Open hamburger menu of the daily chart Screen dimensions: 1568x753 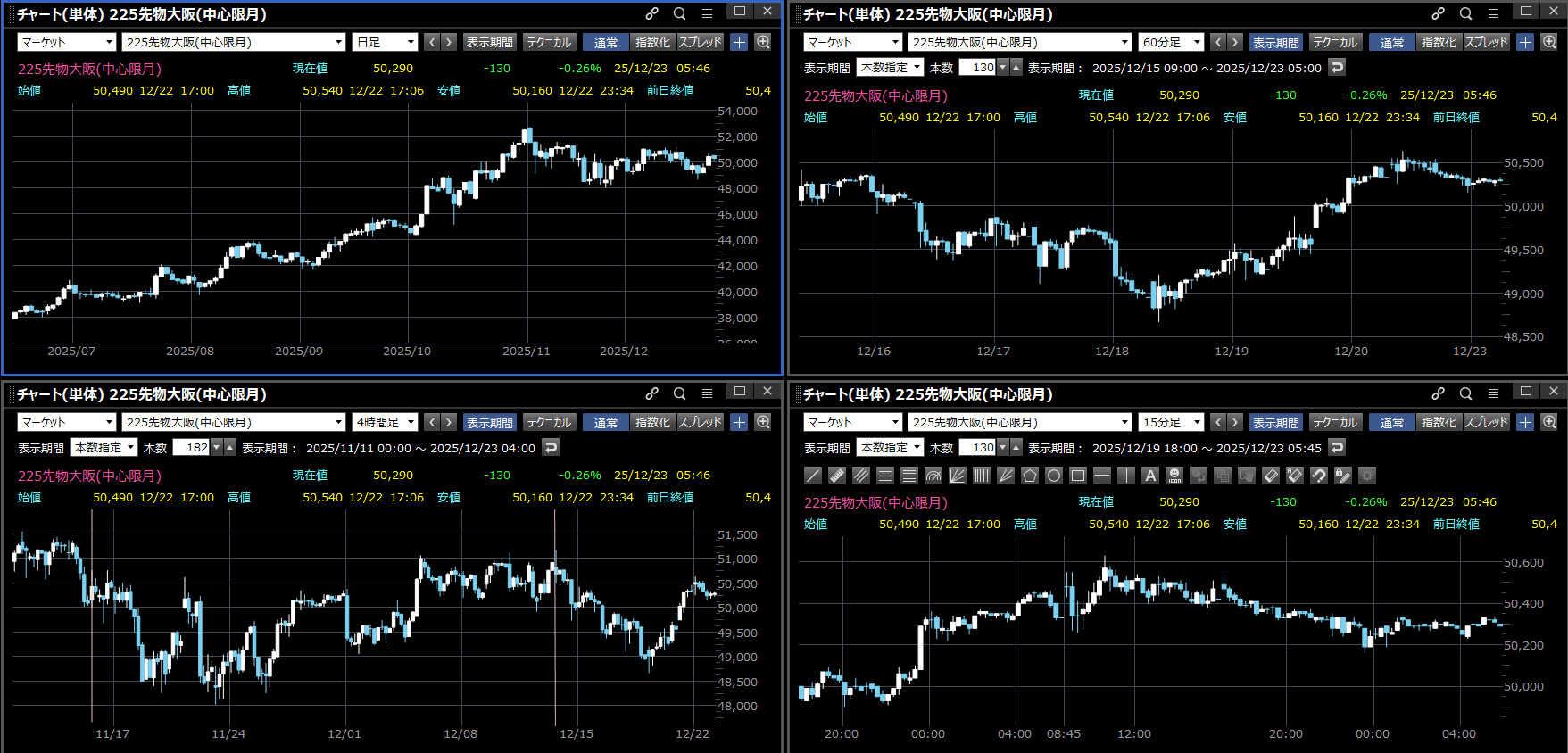[707, 13]
